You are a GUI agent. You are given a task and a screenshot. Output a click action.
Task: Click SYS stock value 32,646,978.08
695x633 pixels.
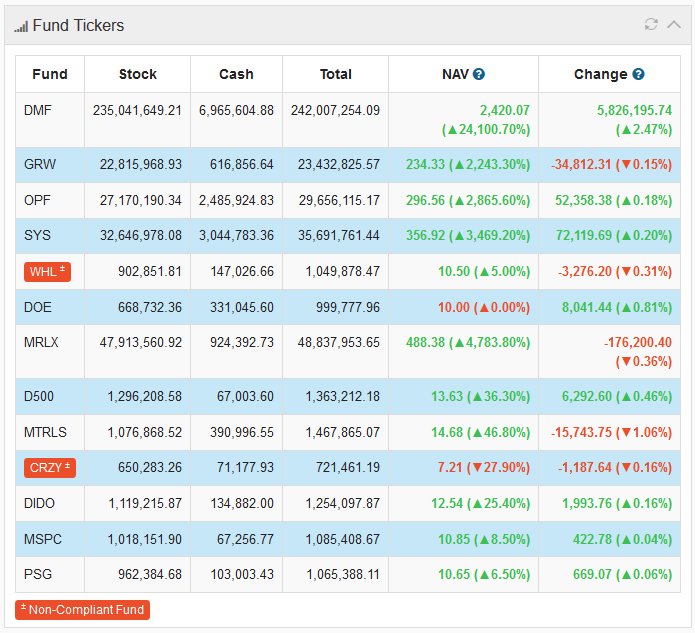[141, 235]
